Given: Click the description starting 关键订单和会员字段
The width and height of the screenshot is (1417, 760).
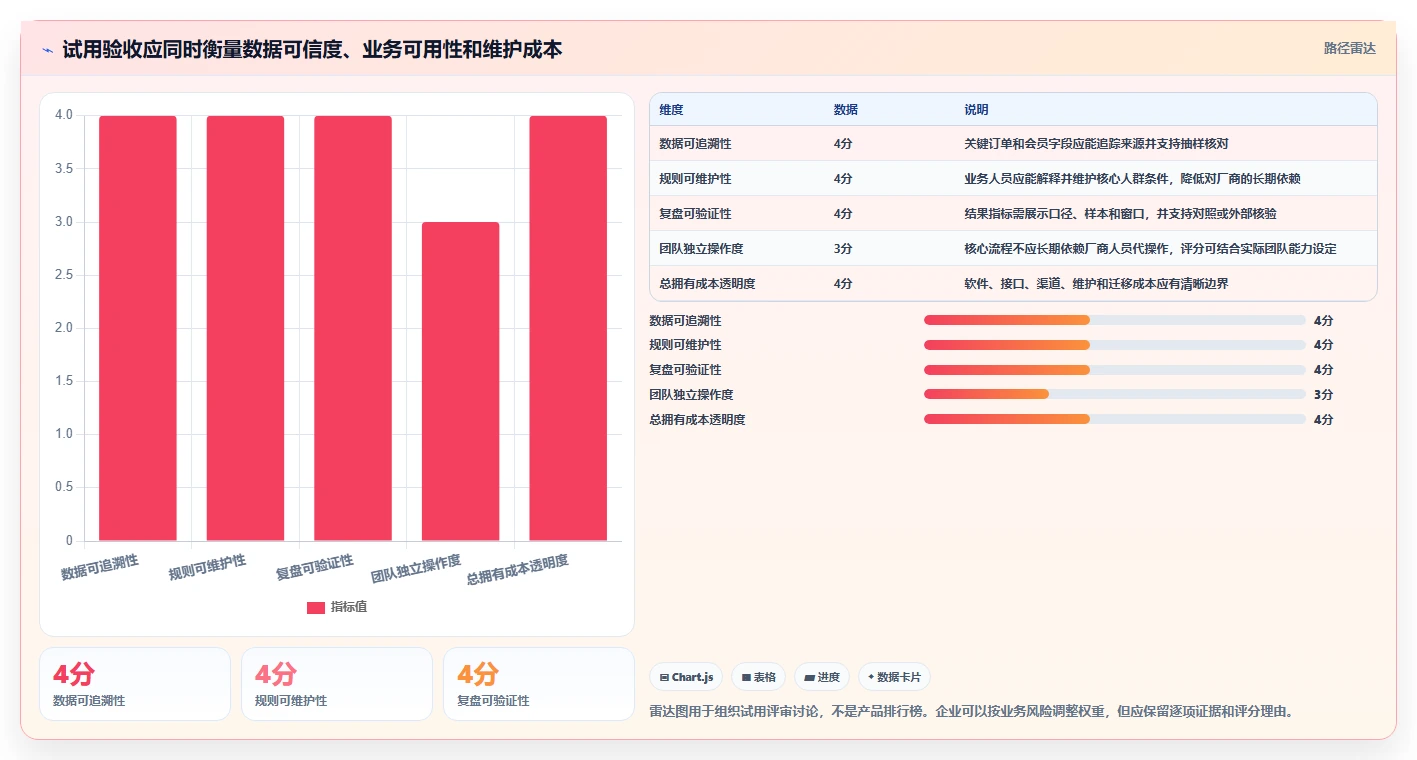Looking at the screenshot, I should (1096, 144).
